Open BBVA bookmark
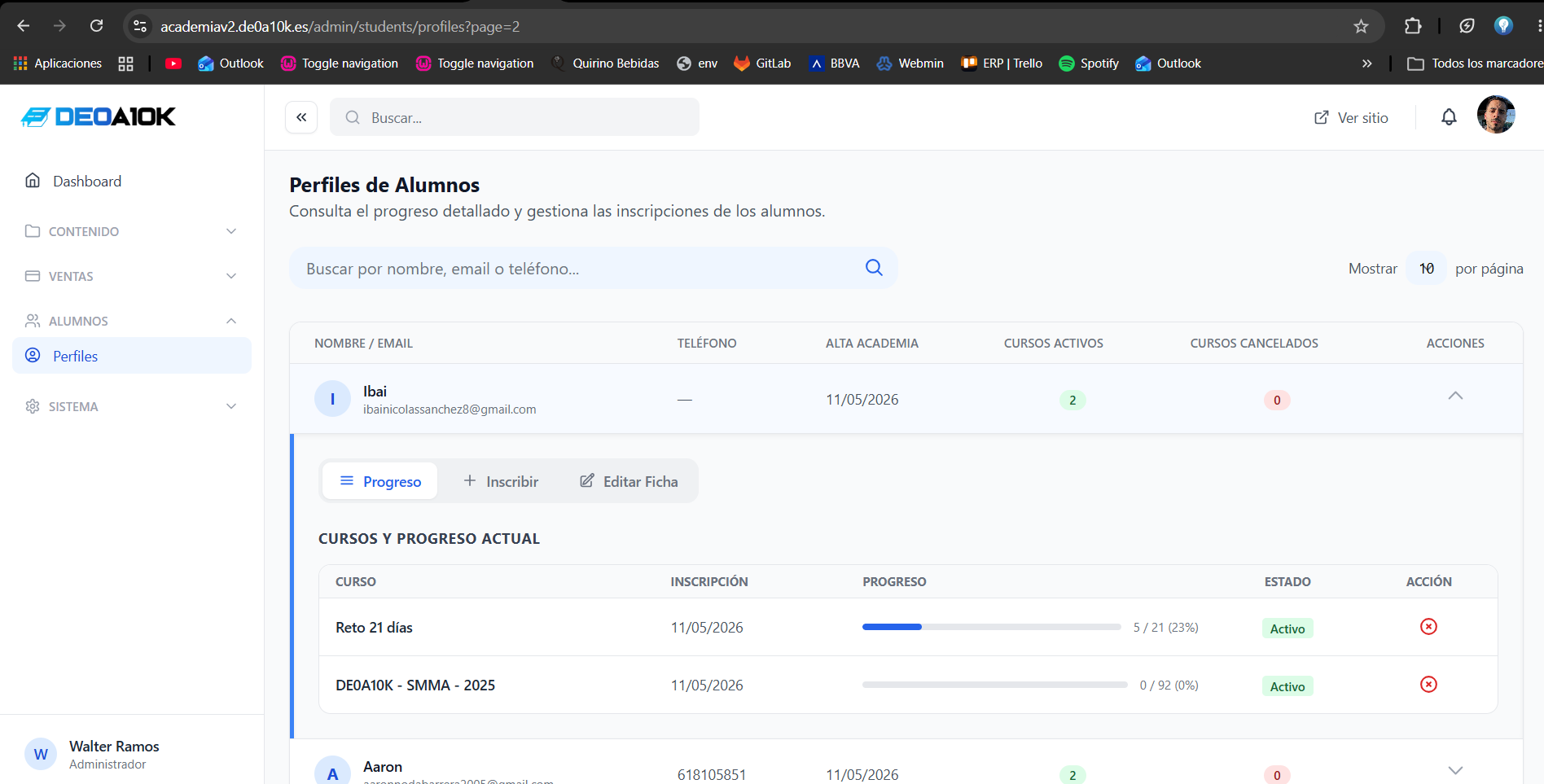1544x784 pixels. point(834,64)
